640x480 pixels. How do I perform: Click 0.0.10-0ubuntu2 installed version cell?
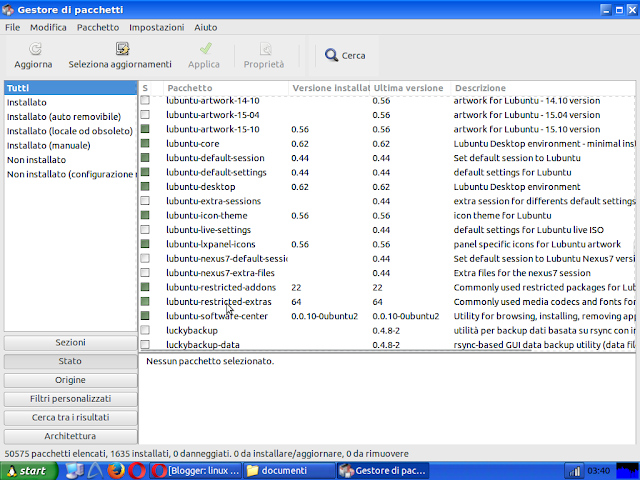click(324, 316)
